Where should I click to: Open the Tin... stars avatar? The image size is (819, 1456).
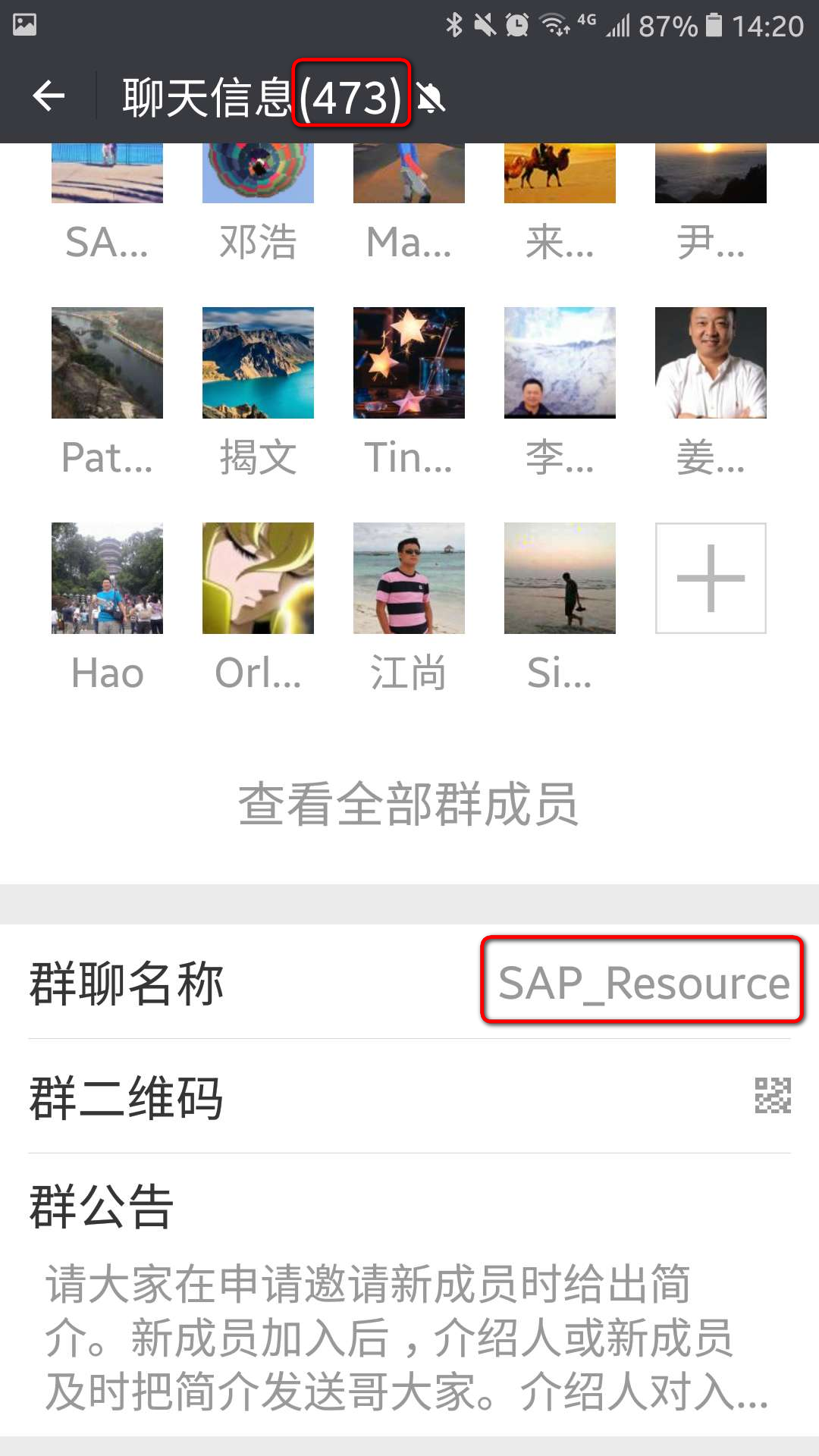click(x=409, y=362)
